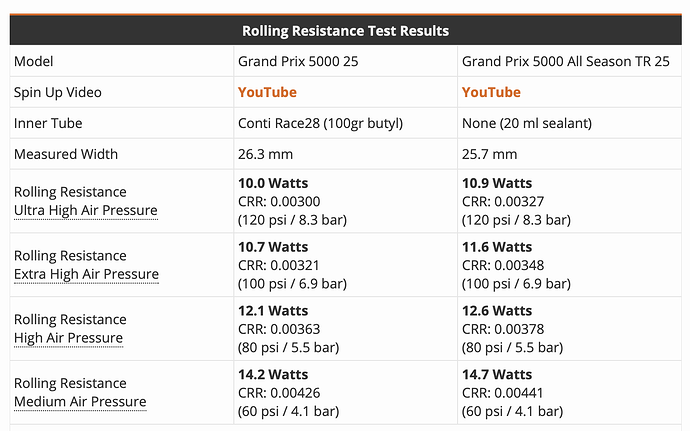Select the 14.2 Watts value

(273, 375)
